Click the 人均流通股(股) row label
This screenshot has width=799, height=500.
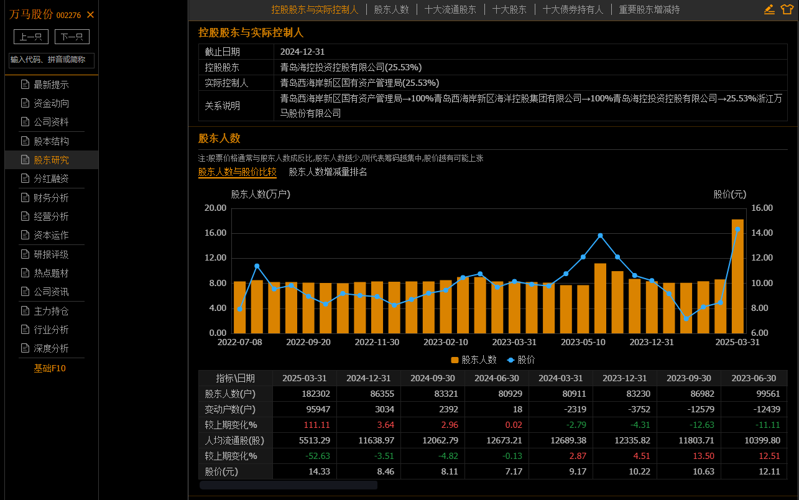pyautogui.click(x=234, y=440)
